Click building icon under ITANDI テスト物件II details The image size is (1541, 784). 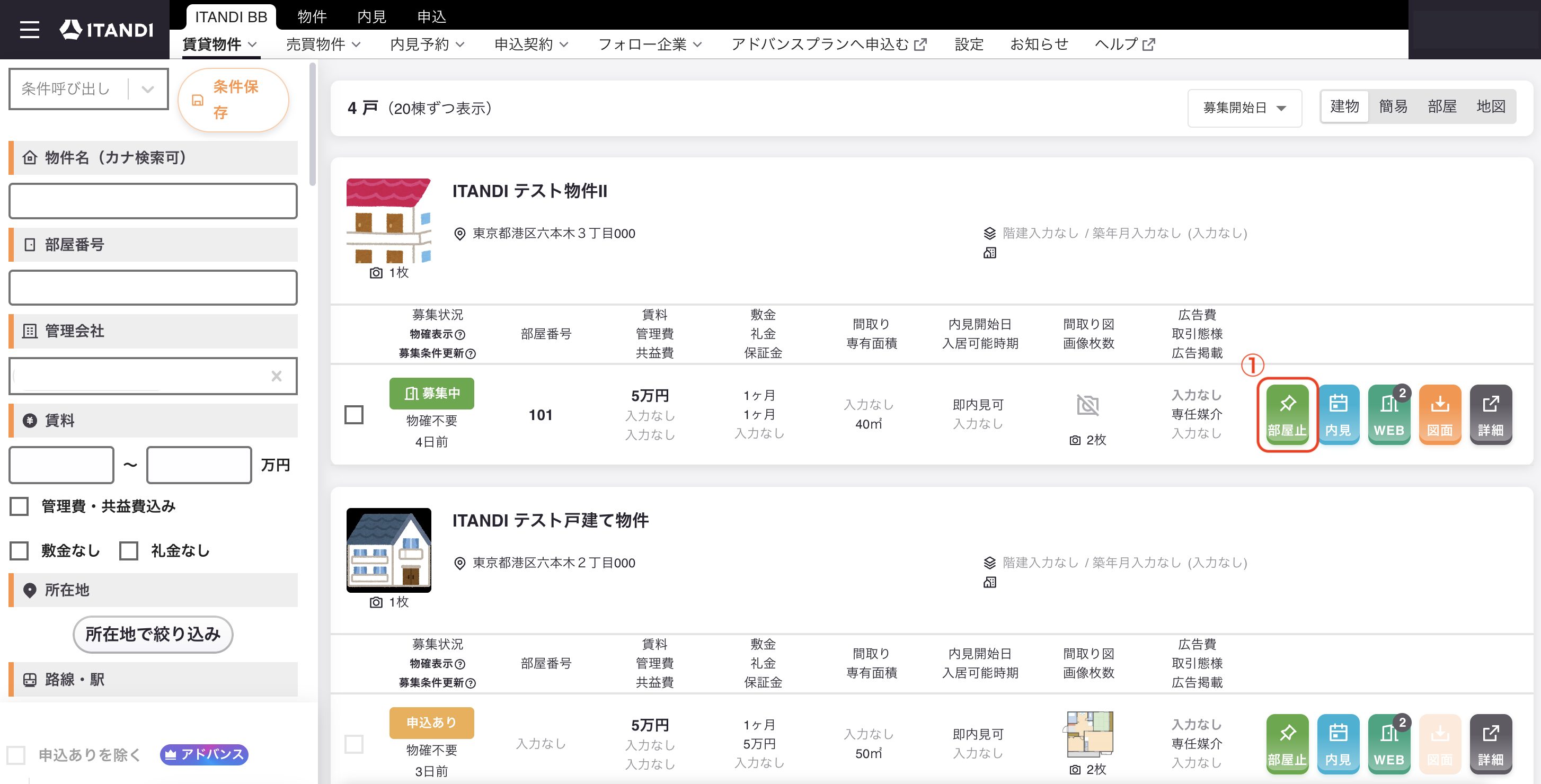(990, 253)
